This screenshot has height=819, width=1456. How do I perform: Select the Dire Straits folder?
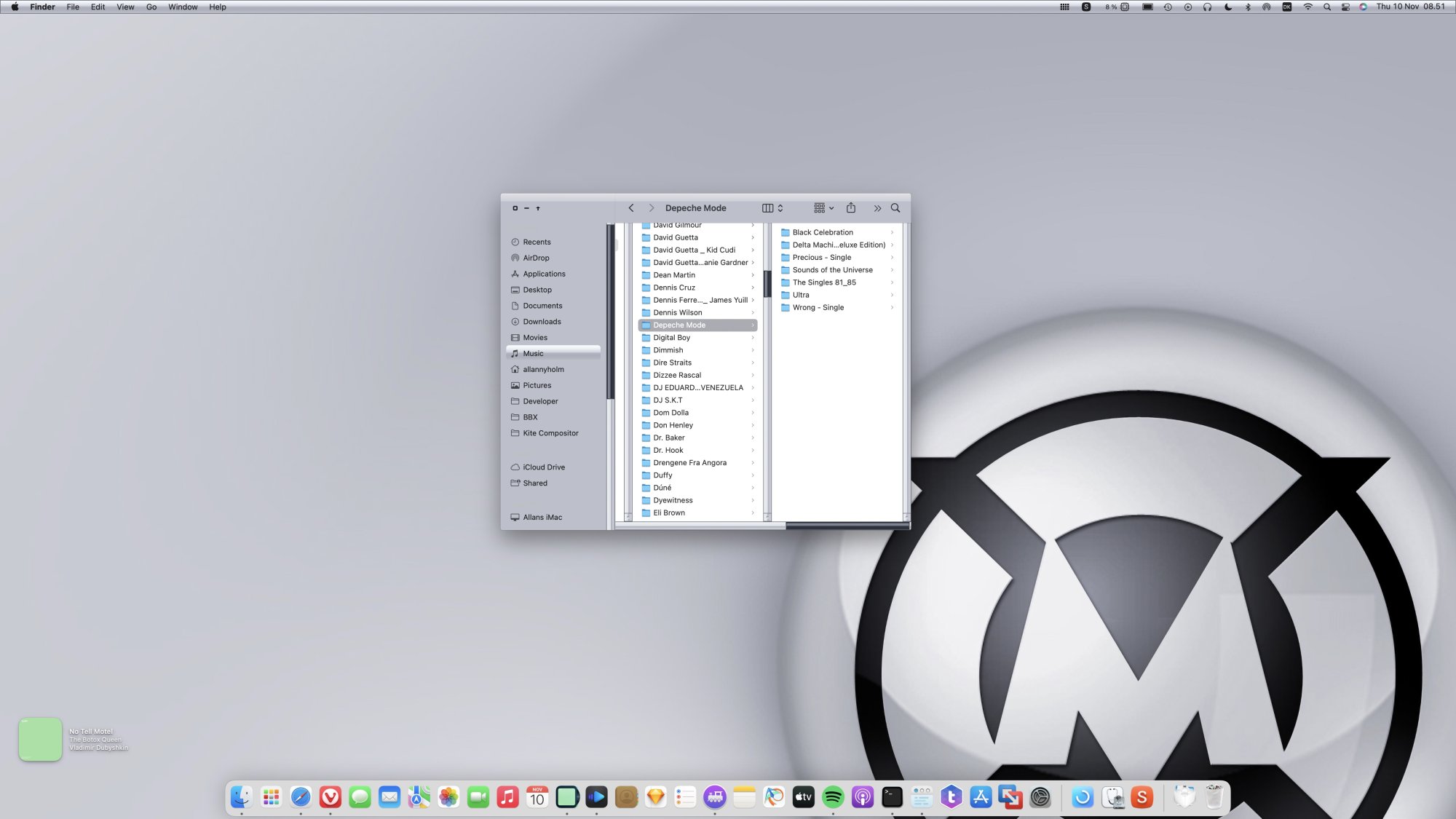(672, 363)
